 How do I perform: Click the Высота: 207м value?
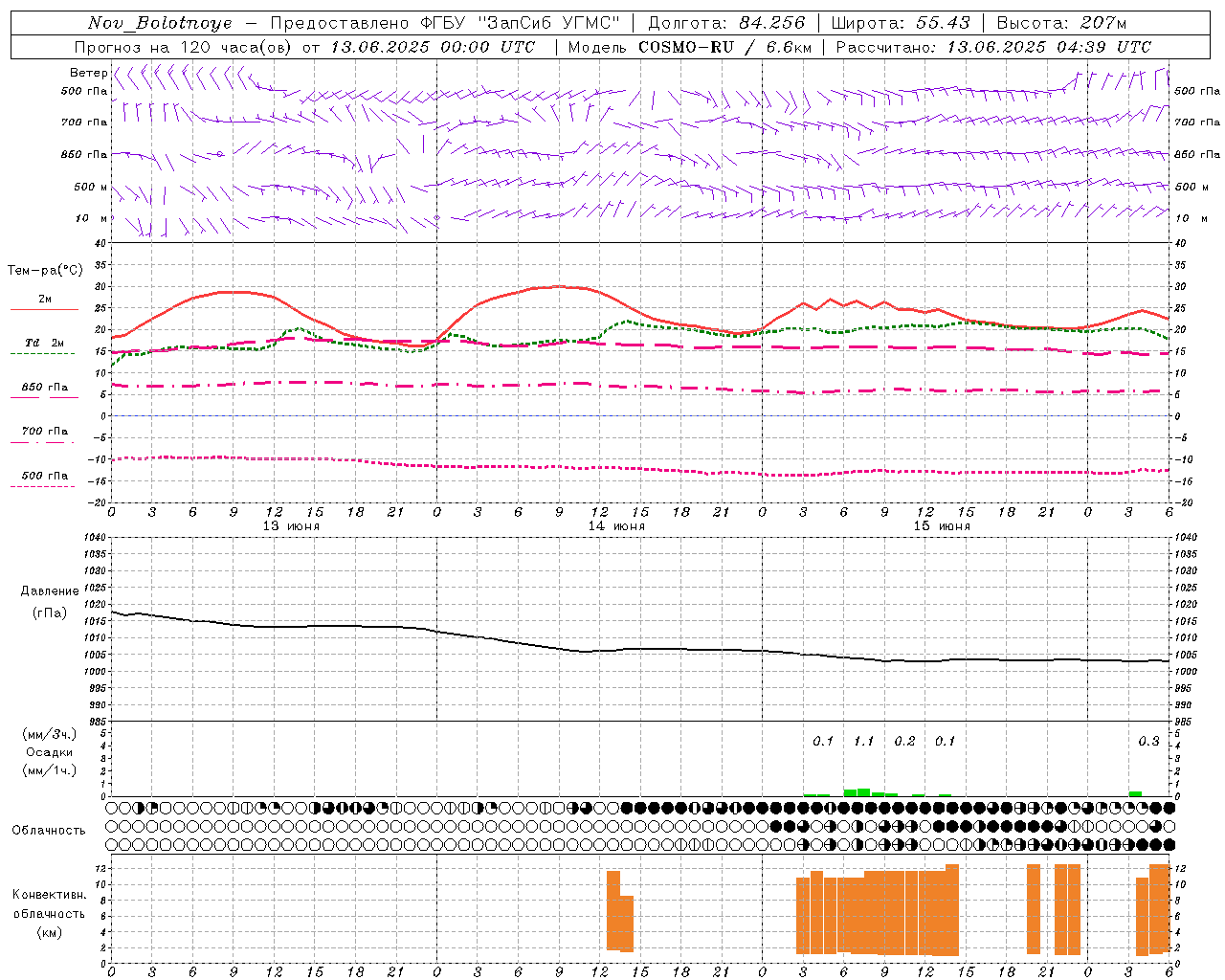click(x=1061, y=23)
